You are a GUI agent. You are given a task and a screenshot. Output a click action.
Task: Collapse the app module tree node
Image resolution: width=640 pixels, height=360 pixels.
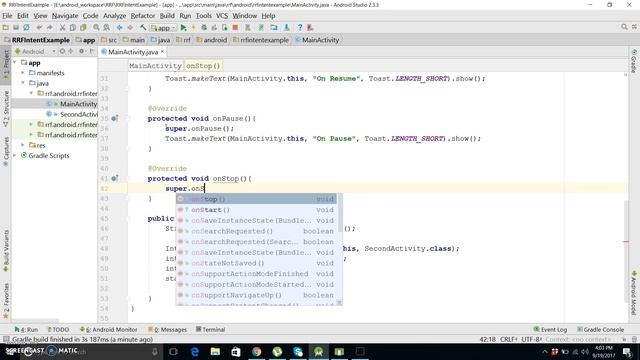pyautogui.click(x=15, y=62)
